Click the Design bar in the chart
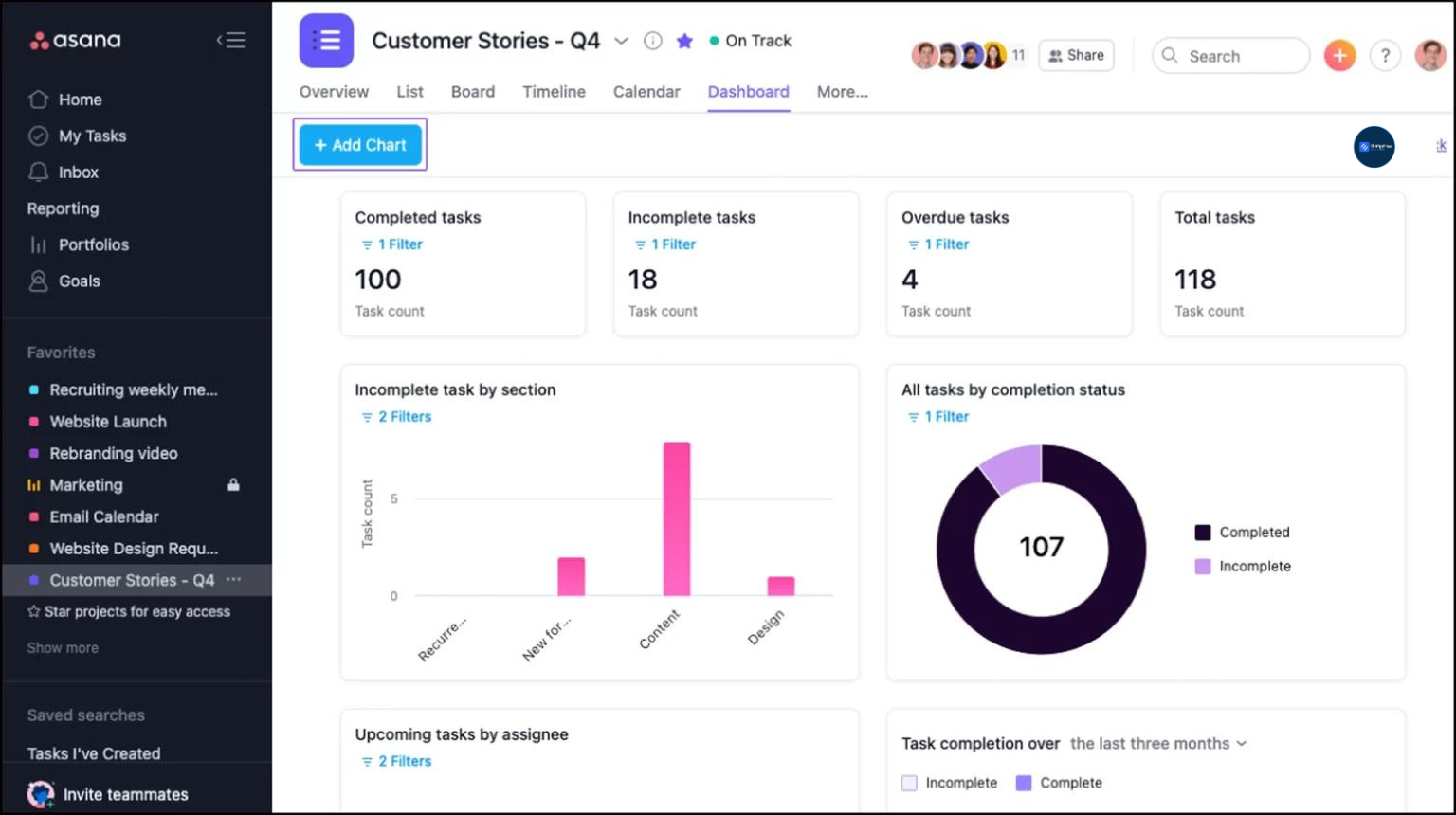Image resolution: width=1456 pixels, height=815 pixels. click(x=781, y=587)
